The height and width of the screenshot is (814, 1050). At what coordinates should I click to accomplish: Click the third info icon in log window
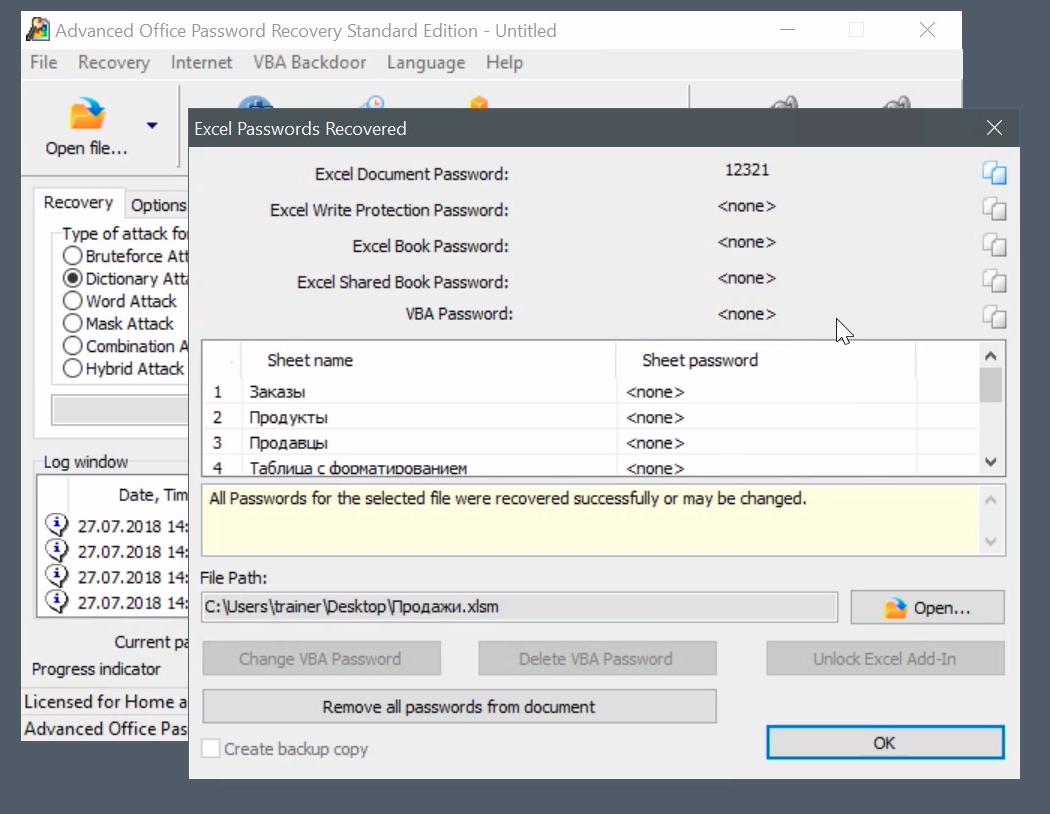[x=57, y=576]
